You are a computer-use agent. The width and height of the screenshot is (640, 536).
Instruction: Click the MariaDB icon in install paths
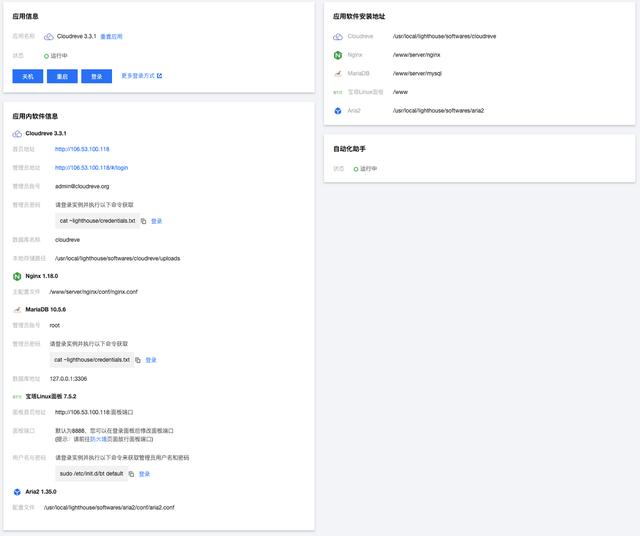[338, 73]
